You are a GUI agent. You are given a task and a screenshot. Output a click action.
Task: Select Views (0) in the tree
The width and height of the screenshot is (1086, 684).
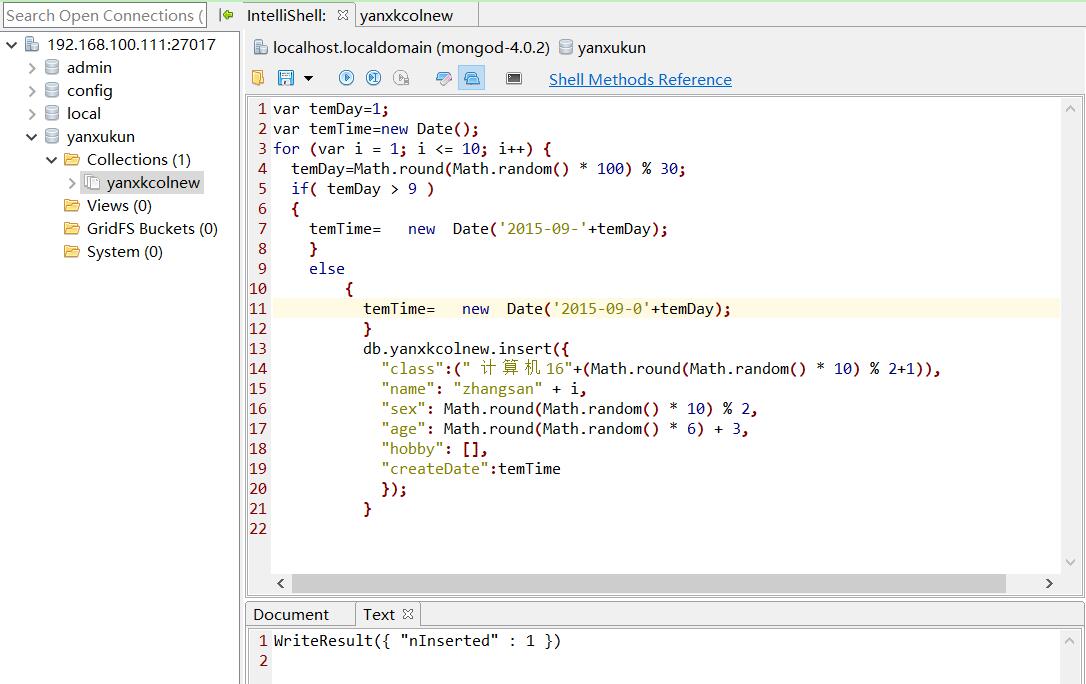pos(119,206)
